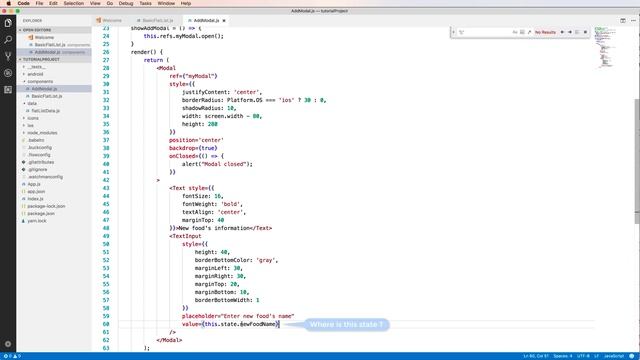
Task: Close the Find widget
Action: (x=585, y=32)
